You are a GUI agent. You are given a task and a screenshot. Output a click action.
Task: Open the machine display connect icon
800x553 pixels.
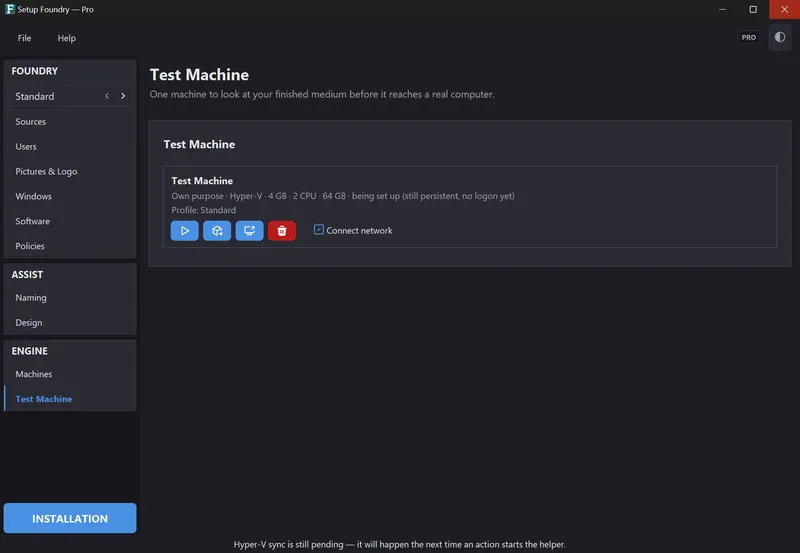[x=249, y=231]
